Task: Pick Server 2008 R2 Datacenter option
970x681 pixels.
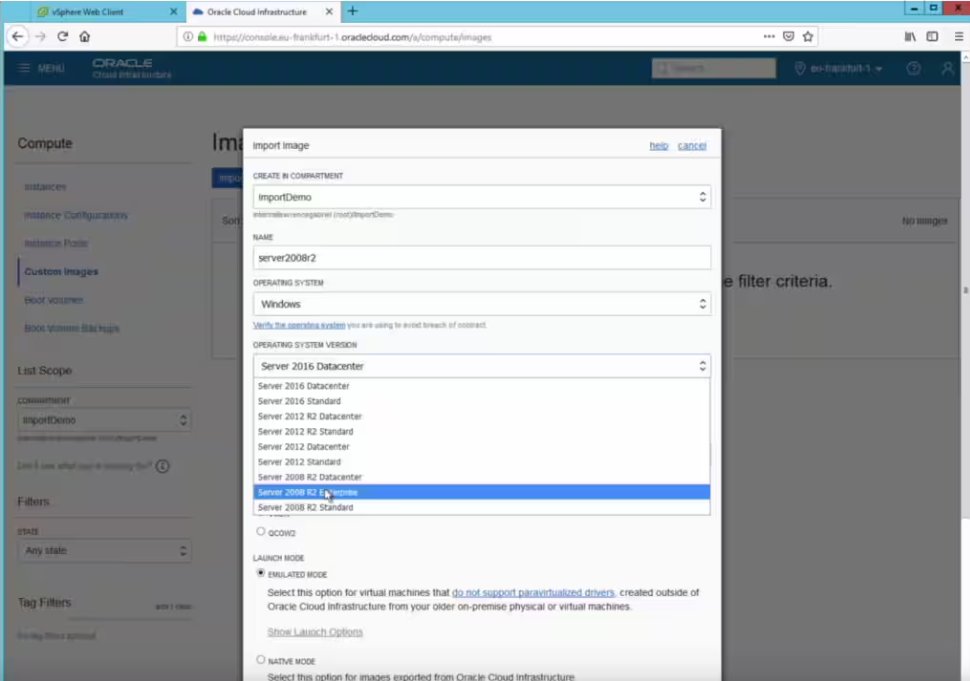Action: [x=481, y=477]
